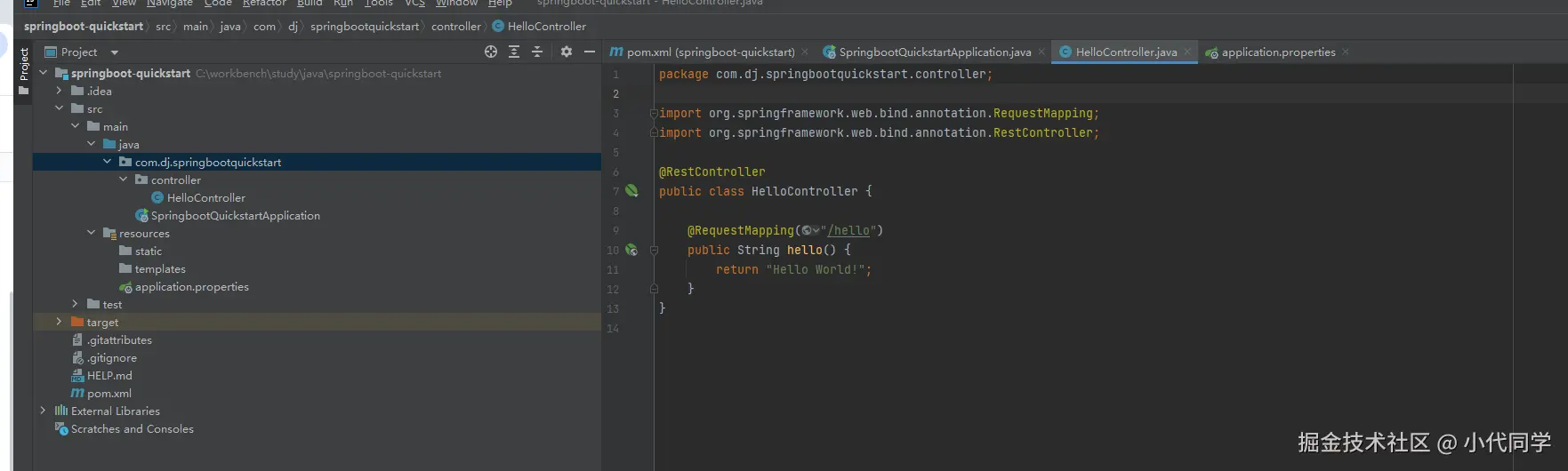Collapse the com.dj.springbootquickstart package
Image resolution: width=1568 pixels, height=471 pixels.
pyautogui.click(x=107, y=162)
